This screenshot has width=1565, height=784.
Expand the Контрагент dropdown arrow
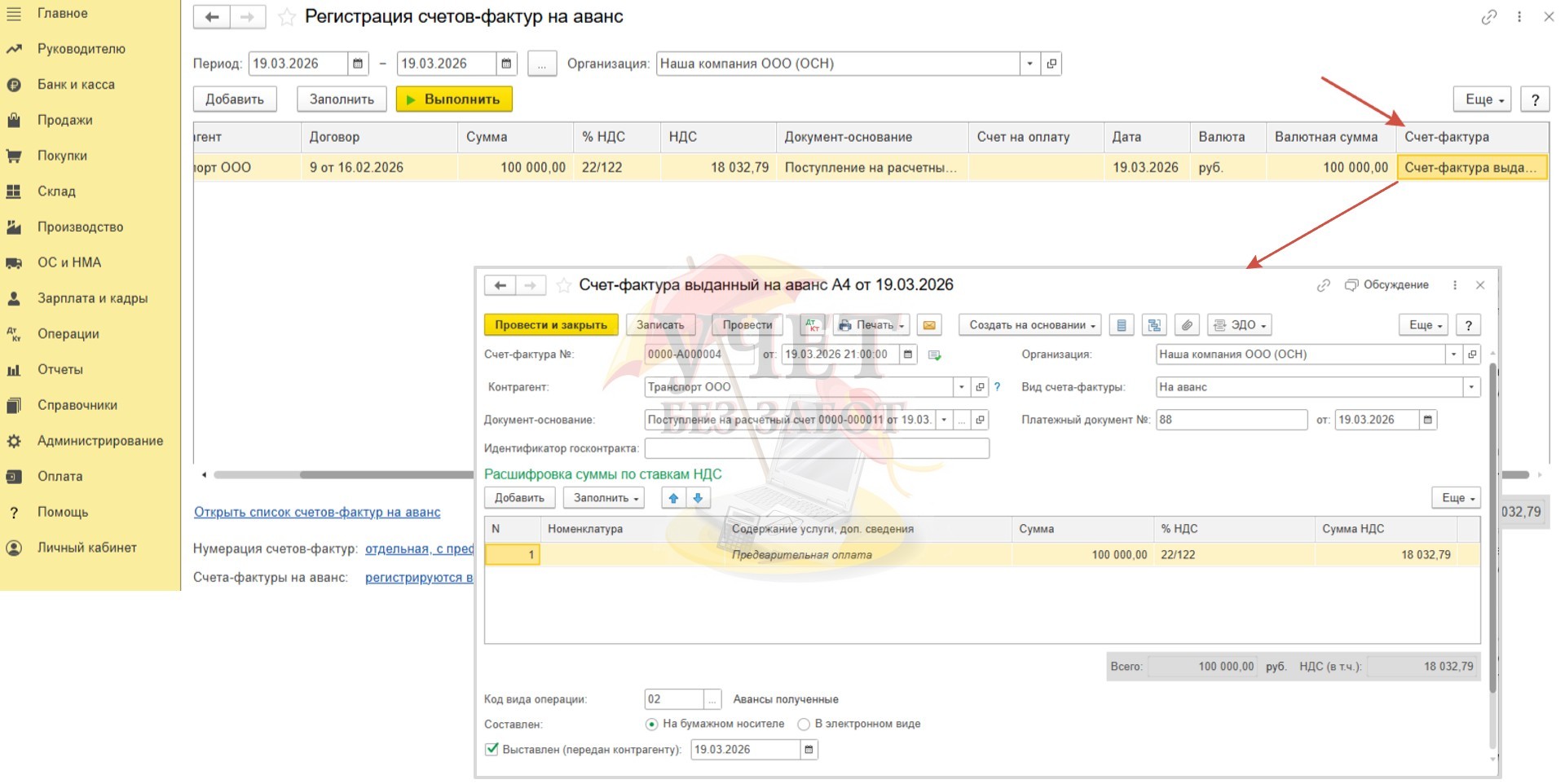pyautogui.click(x=961, y=387)
